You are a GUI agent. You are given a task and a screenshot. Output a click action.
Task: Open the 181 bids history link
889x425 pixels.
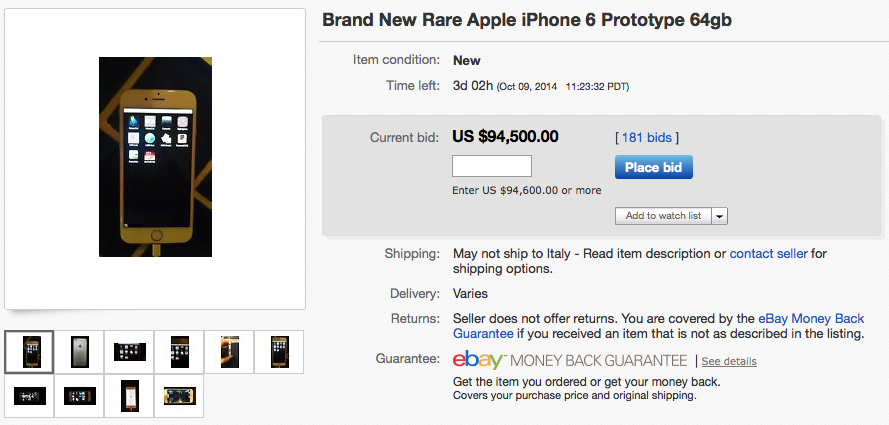pos(645,137)
